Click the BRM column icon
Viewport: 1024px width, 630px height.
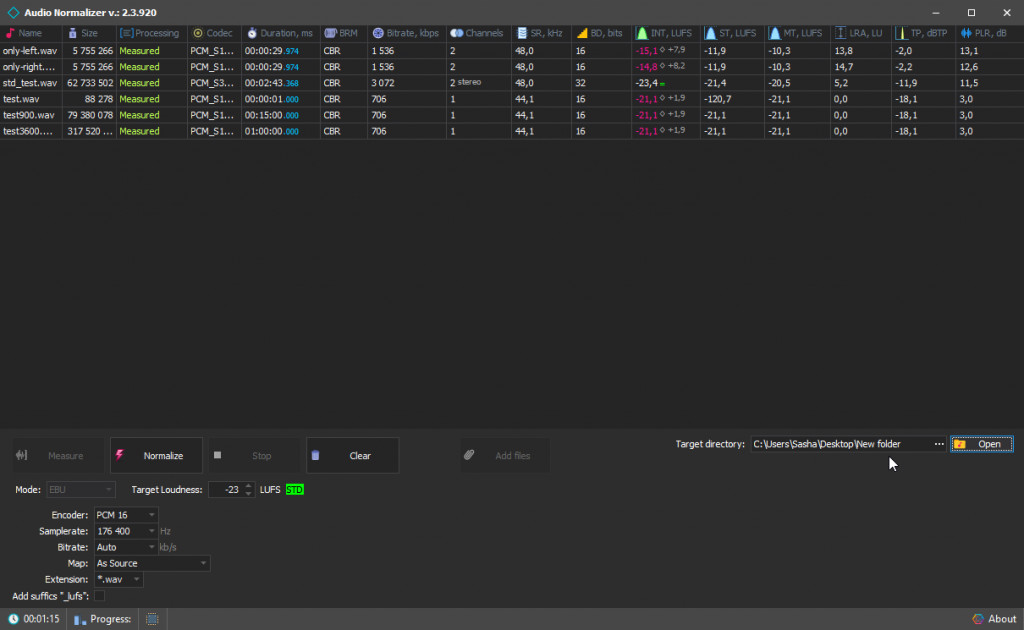[x=330, y=33]
